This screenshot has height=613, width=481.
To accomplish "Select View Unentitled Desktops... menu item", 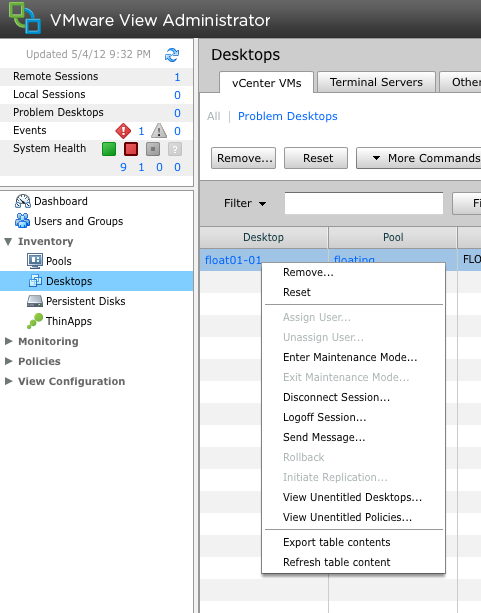I will (352, 497).
